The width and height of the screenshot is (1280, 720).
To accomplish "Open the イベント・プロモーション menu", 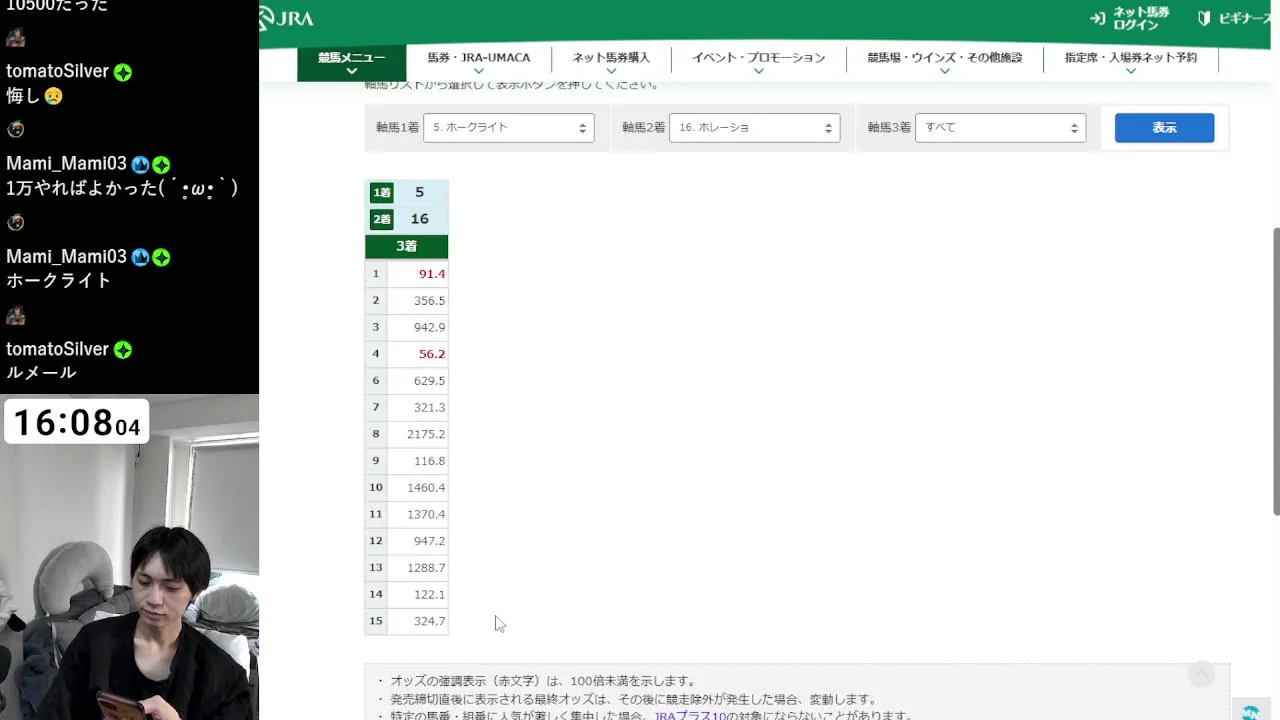I will coord(758,62).
